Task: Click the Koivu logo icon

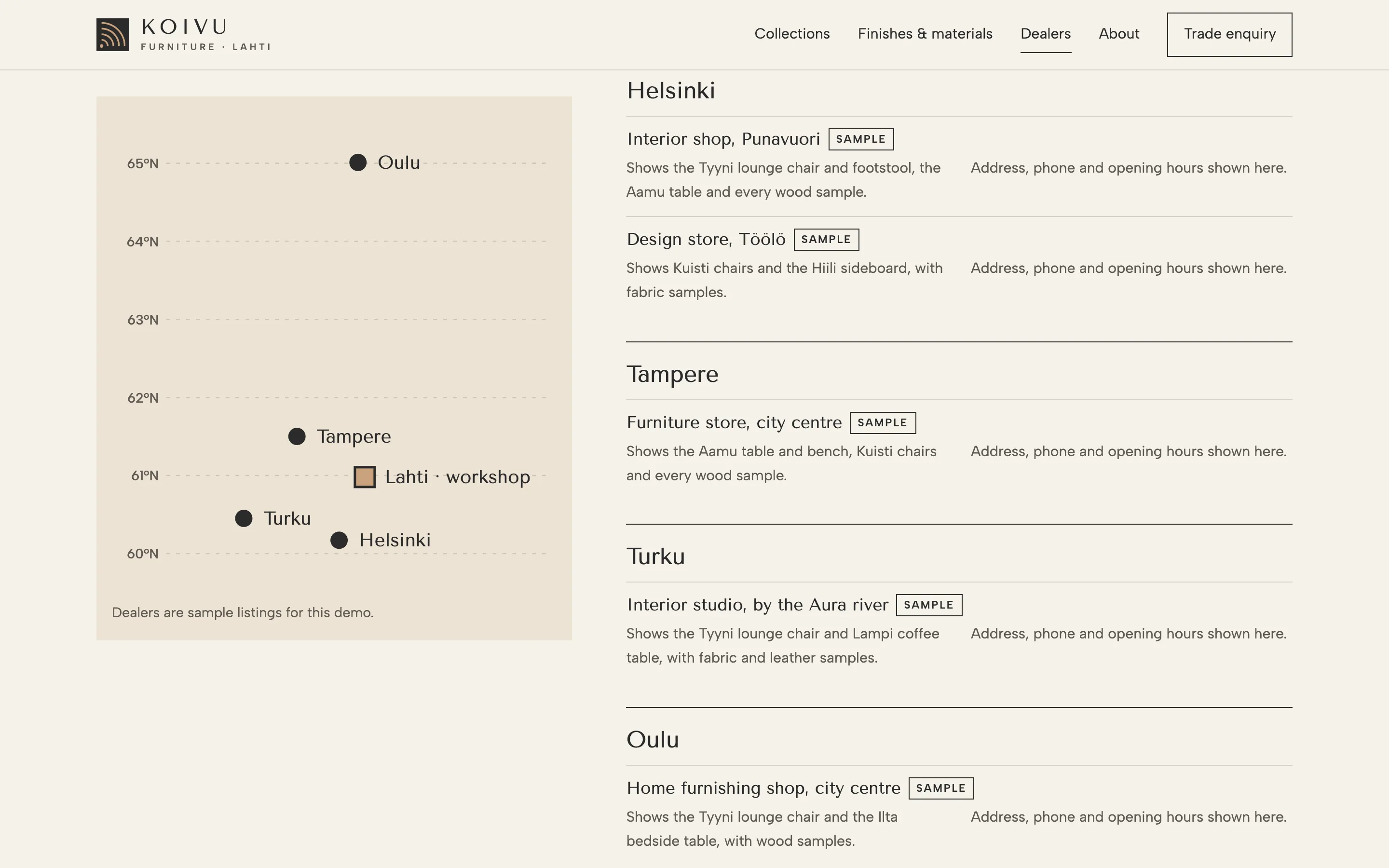Action: tap(112, 34)
